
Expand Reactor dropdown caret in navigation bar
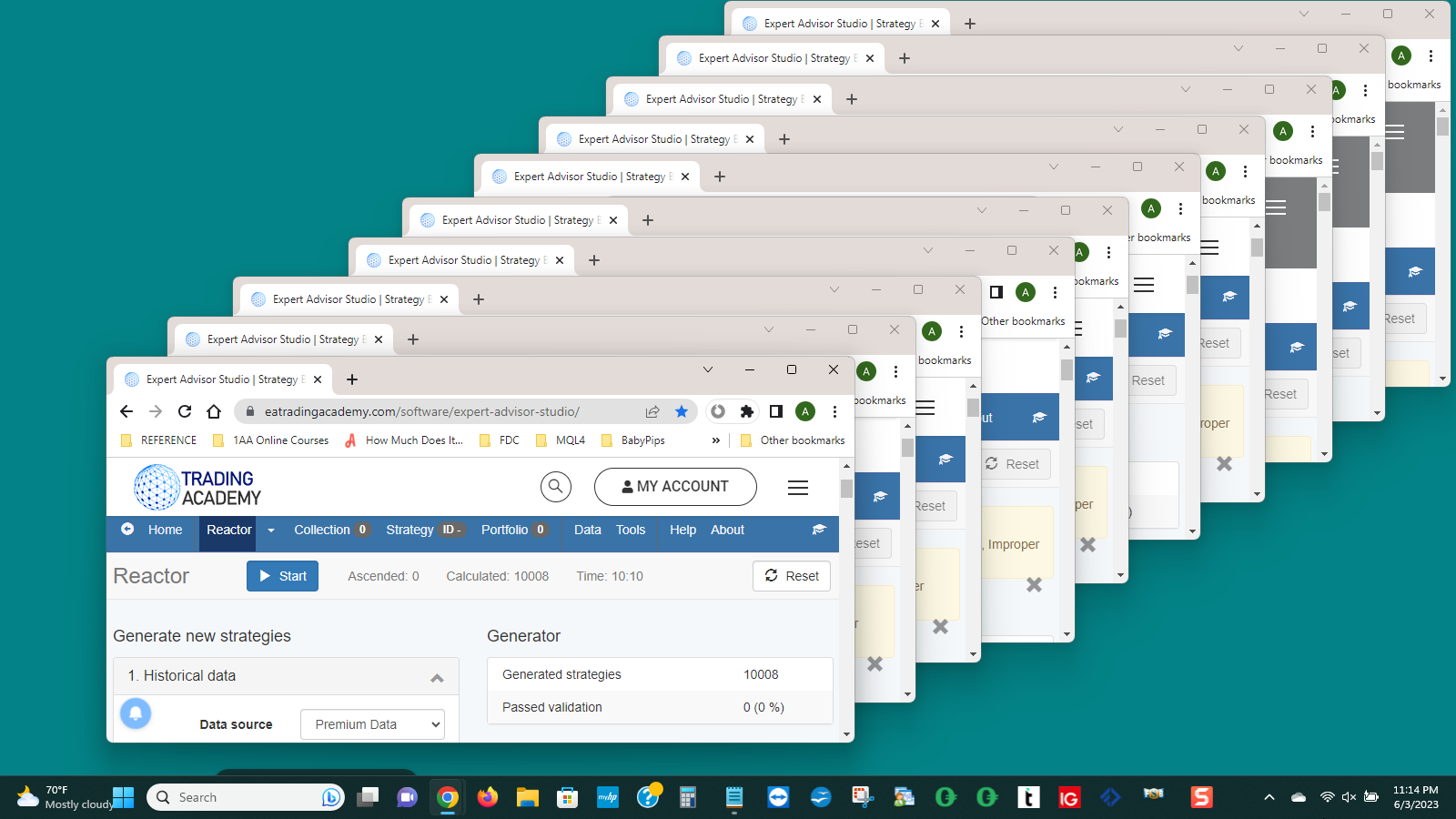pyautogui.click(x=270, y=531)
